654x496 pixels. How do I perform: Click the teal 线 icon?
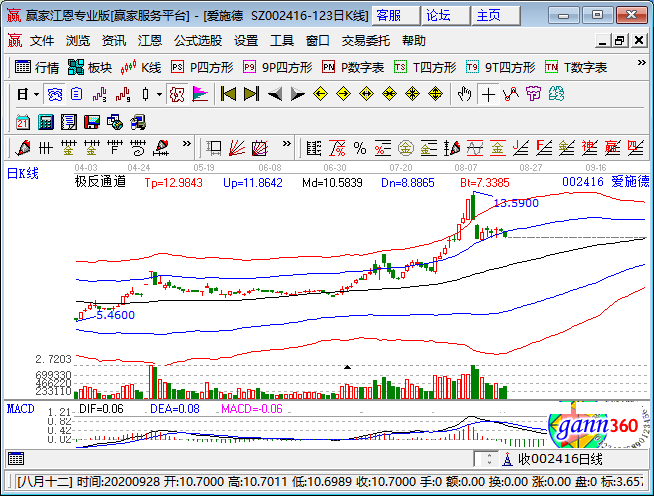[556, 94]
